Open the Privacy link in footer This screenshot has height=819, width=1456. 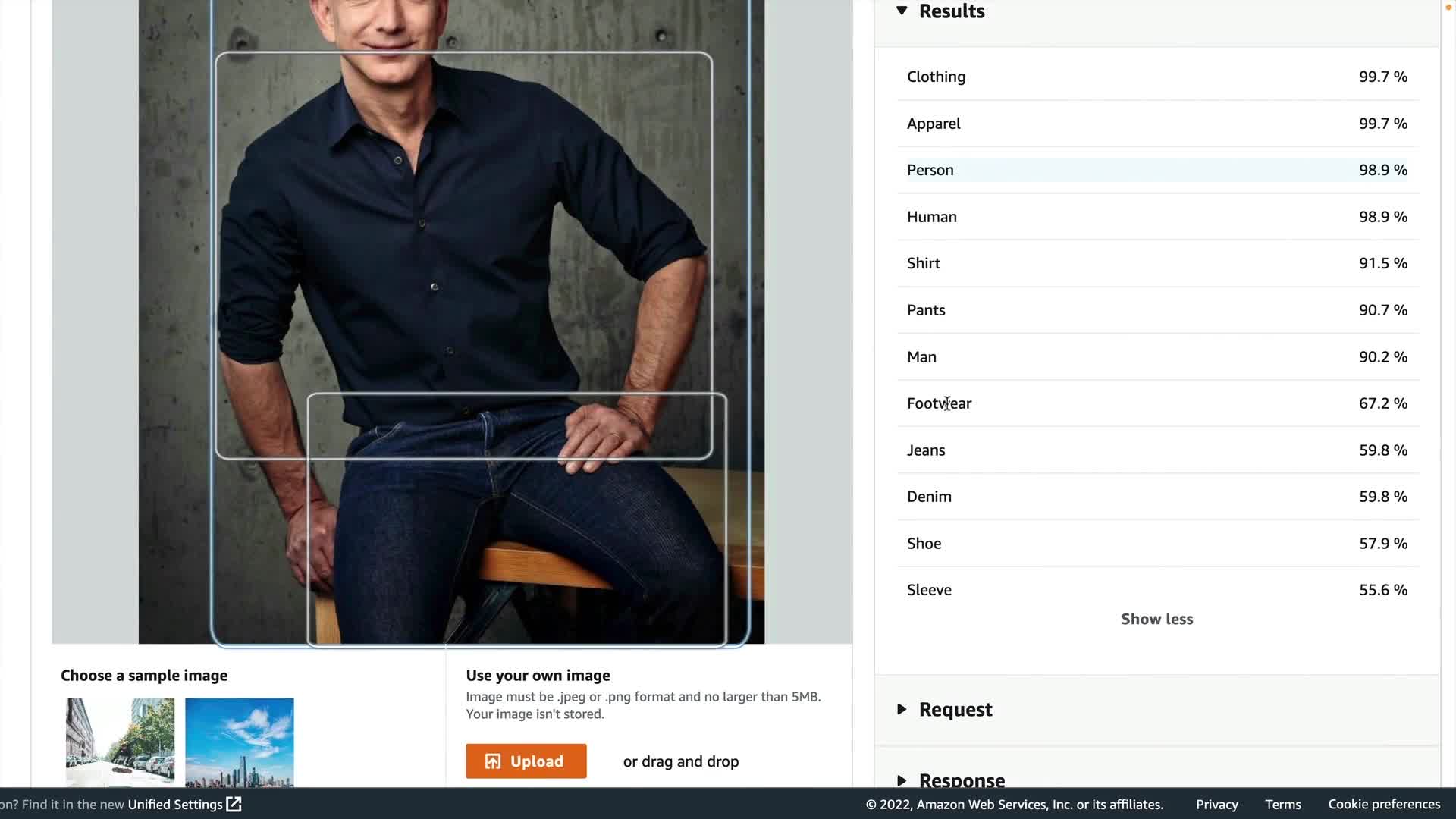click(1216, 805)
